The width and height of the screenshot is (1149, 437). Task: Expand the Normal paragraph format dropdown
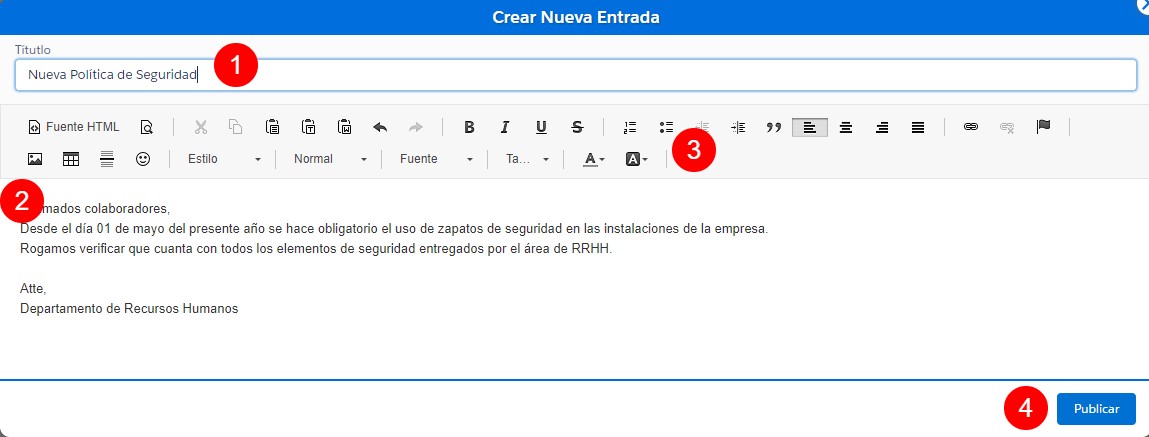(330, 159)
